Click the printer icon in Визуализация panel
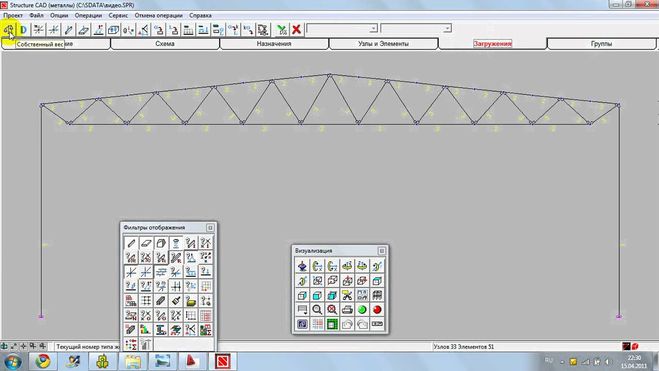The height and width of the screenshot is (371, 659). (x=347, y=310)
